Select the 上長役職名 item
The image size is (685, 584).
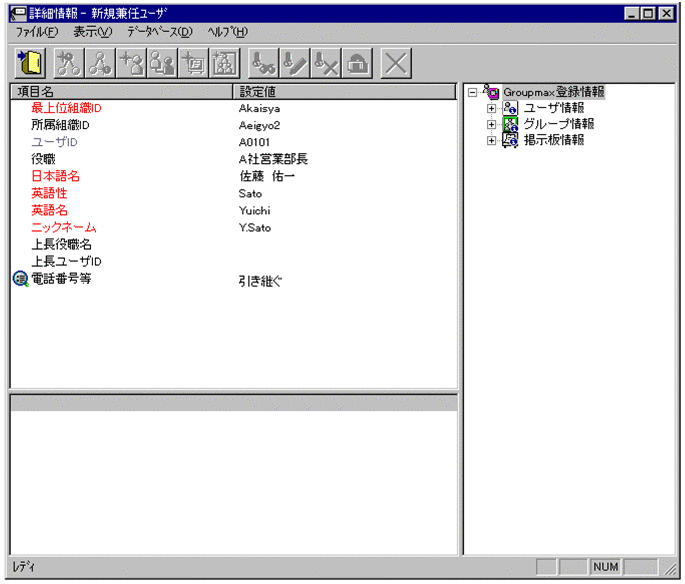(61, 244)
